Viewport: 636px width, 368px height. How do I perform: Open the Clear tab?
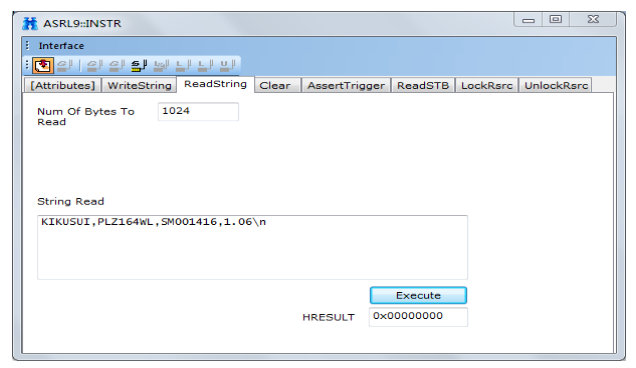(x=277, y=86)
